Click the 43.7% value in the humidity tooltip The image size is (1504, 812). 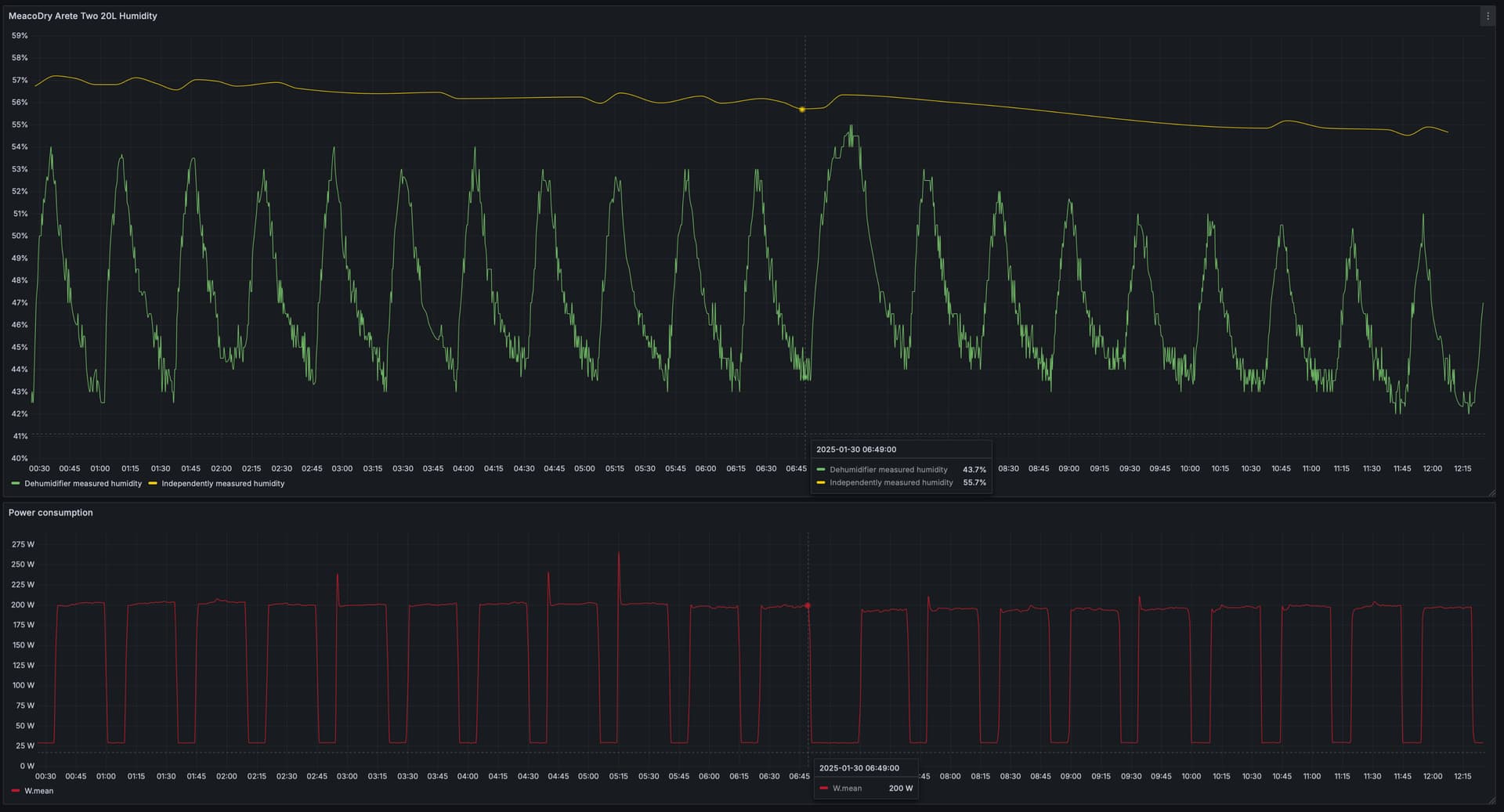[974, 470]
